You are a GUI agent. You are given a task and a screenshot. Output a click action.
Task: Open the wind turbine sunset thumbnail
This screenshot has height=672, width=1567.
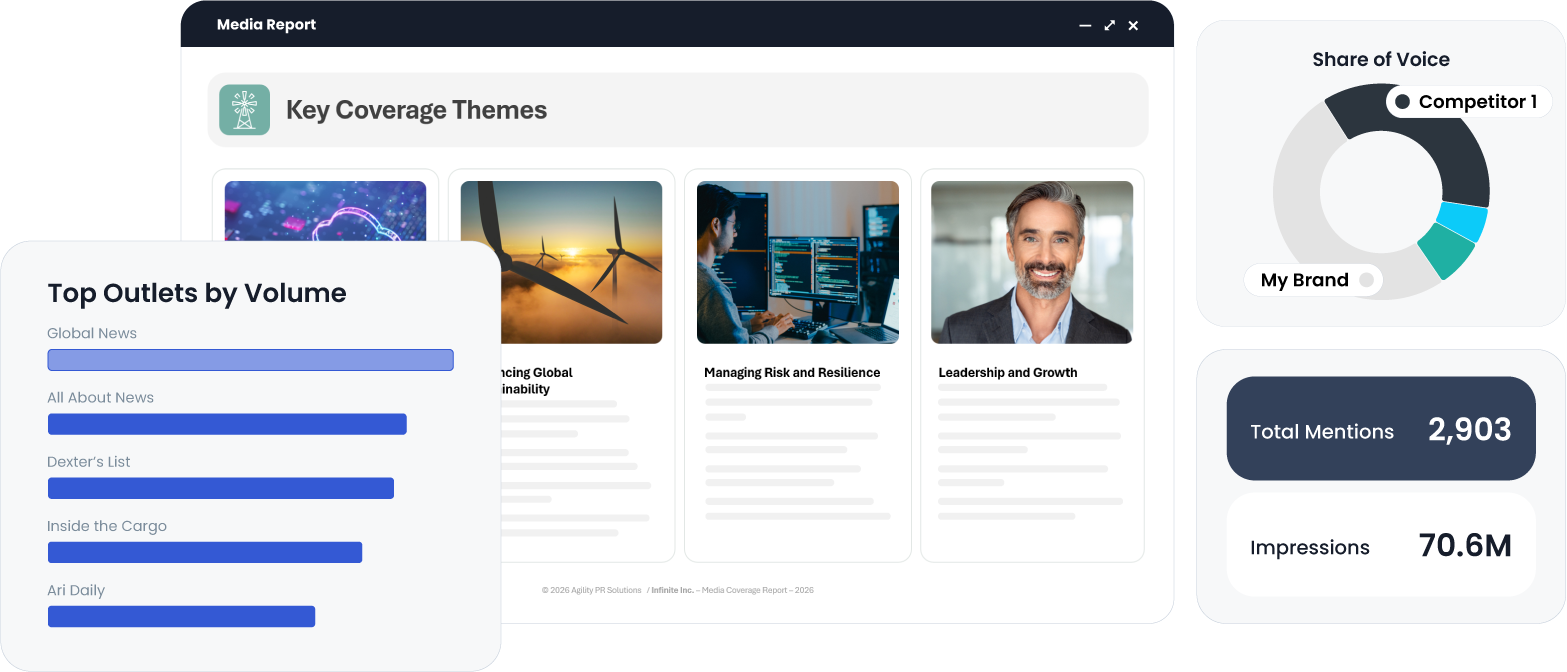561,262
